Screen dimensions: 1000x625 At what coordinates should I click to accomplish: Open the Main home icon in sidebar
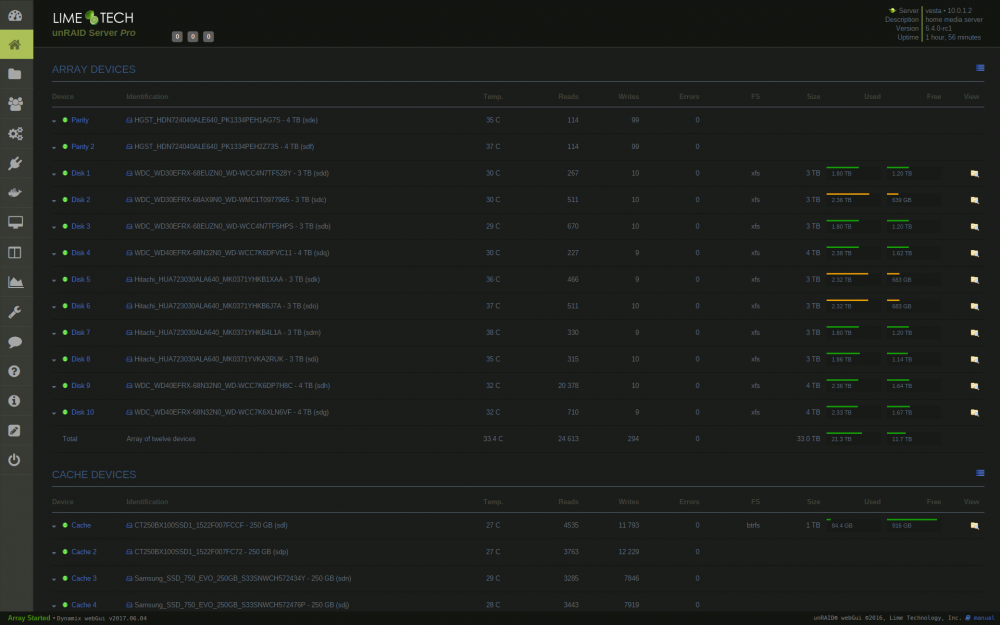click(15, 45)
